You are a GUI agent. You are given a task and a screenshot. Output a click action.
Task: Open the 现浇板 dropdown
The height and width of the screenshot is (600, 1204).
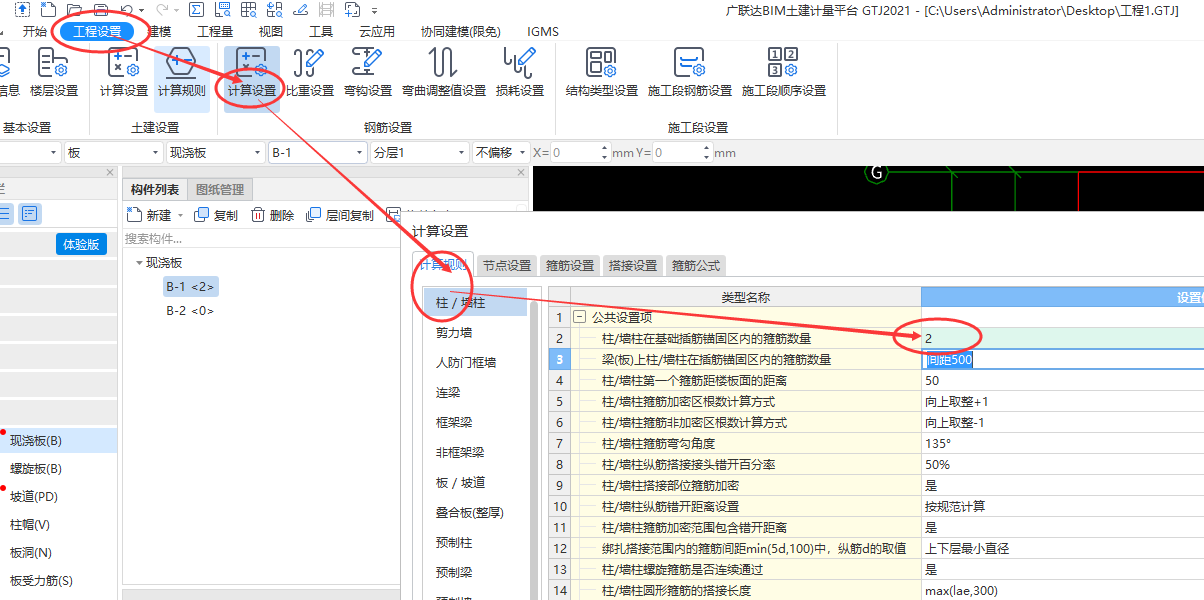pyautogui.click(x=256, y=153)
